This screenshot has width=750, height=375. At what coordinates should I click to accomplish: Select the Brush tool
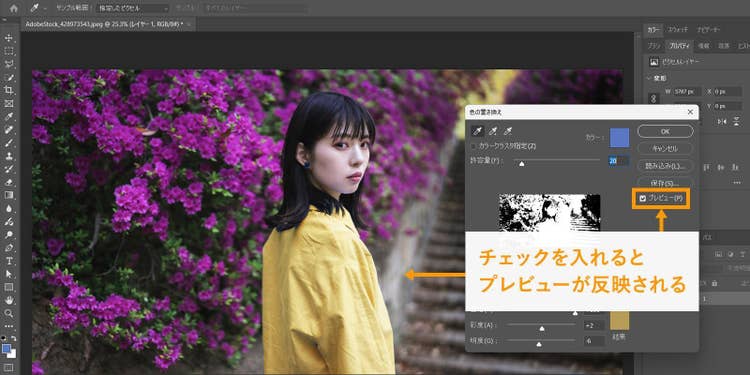point(9,143)
